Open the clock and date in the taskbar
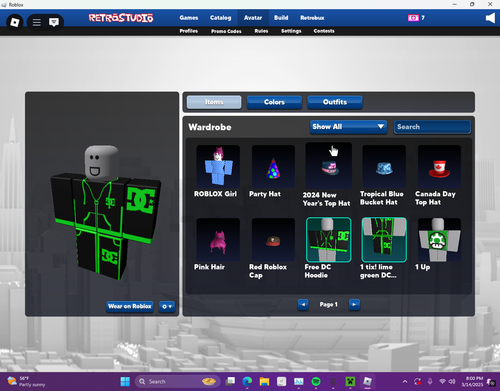 pyautogui.click(x=472, y=381)
